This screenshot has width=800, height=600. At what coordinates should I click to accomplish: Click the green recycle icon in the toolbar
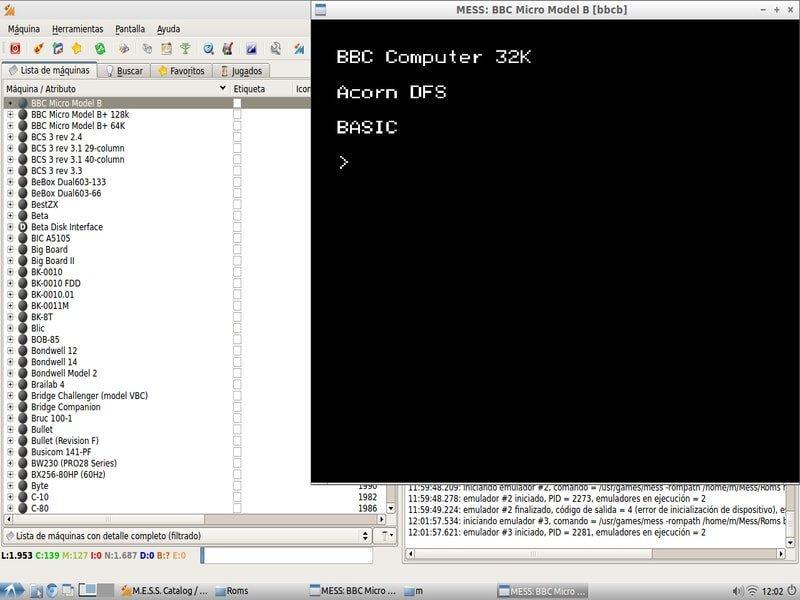pos(100,48)
